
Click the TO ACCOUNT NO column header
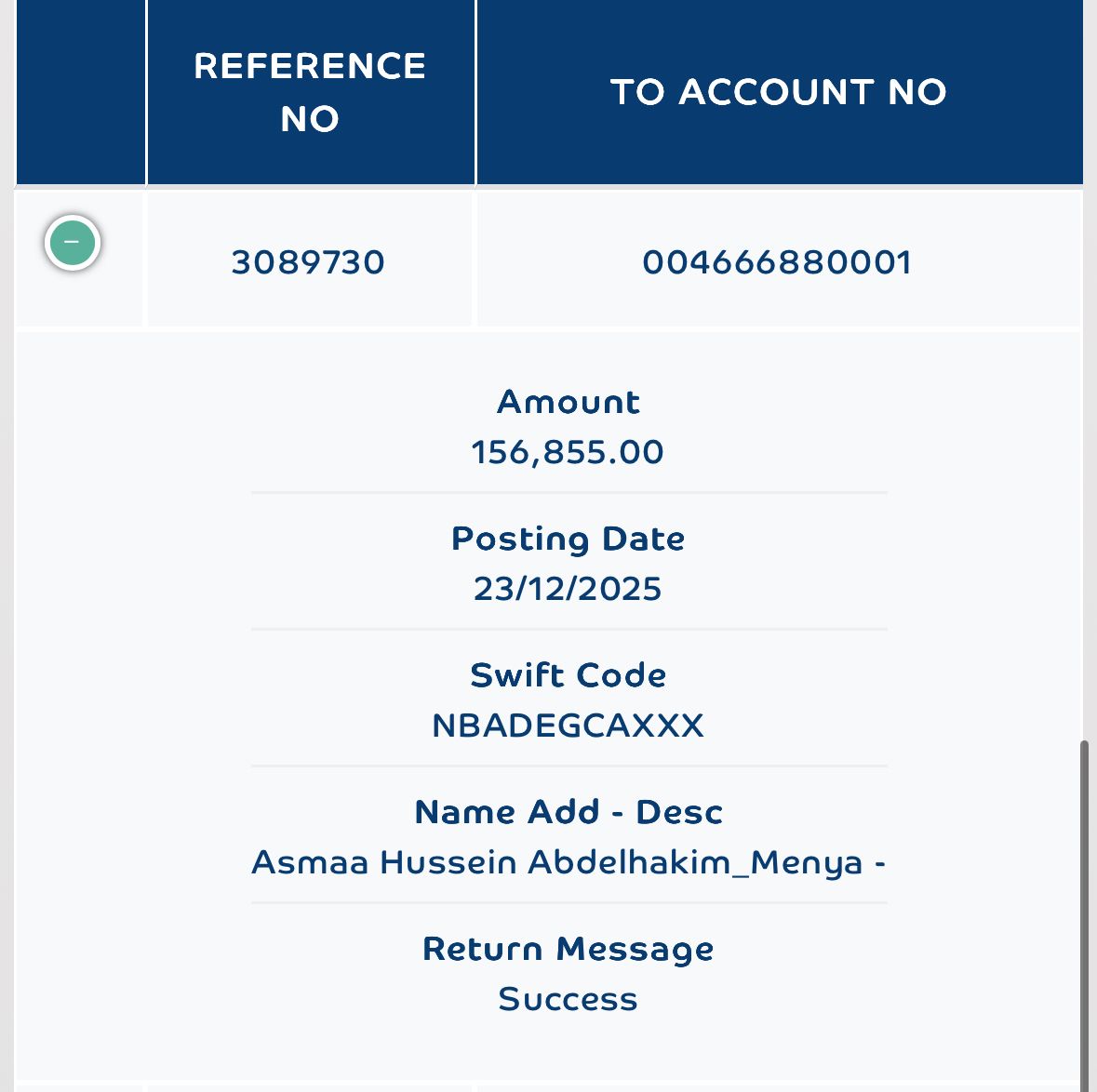click(x=780, y=92)
